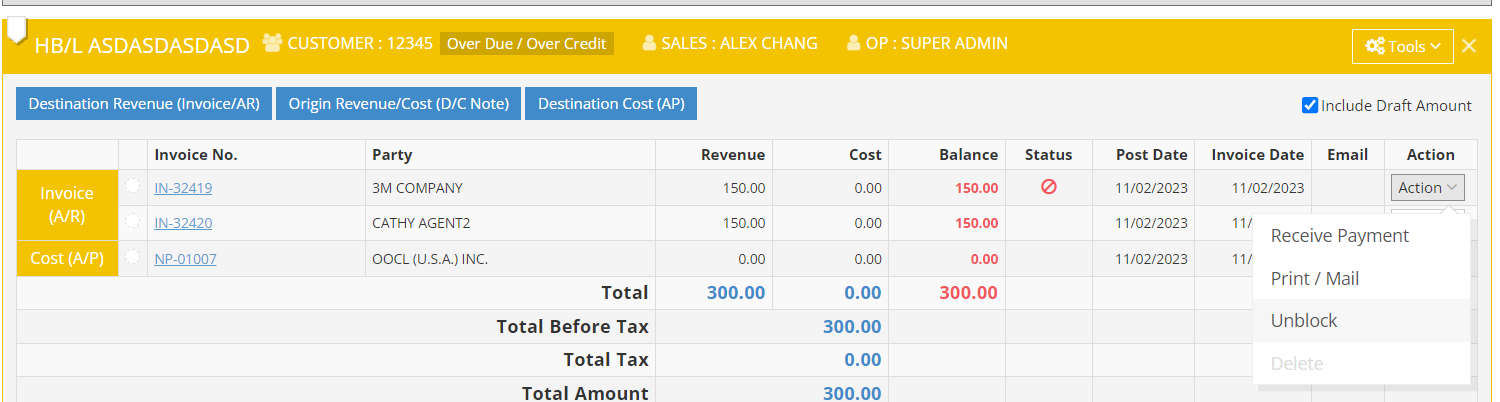Choose Unblock from Action menu
The width and height of the screenshot is (1500, 402).
click(x=1303, y=321)
